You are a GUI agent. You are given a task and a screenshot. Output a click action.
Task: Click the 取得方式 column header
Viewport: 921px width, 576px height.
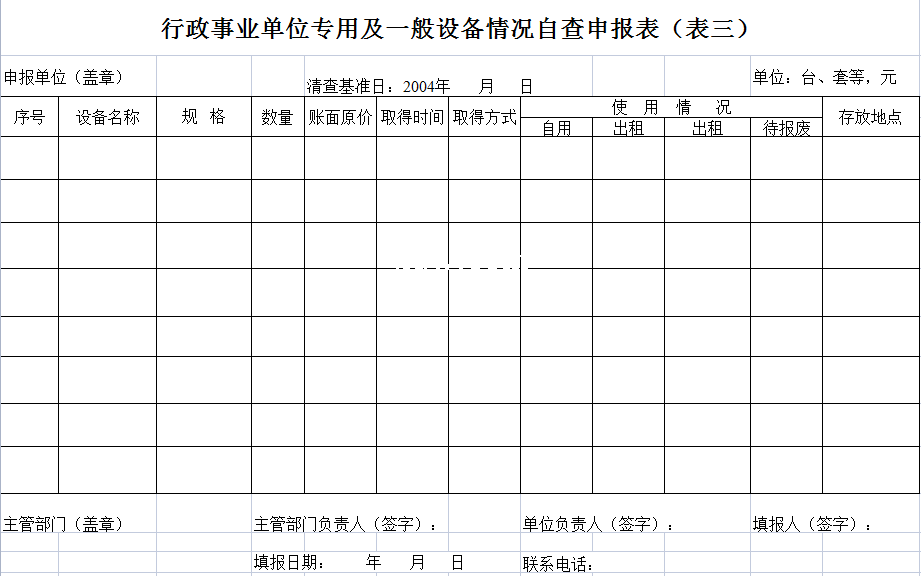[484, 117]
